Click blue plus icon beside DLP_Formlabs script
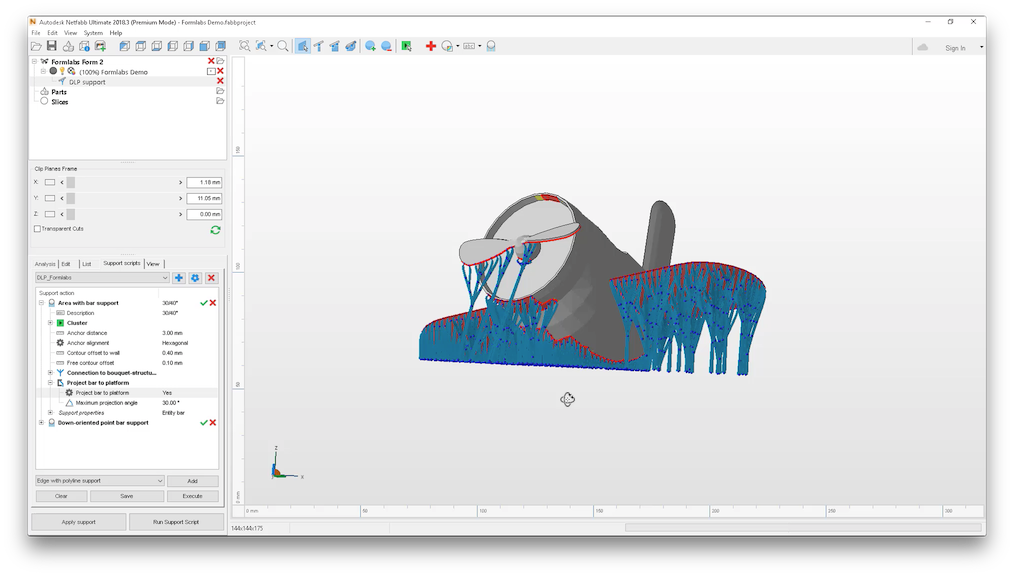 (x=179, y=278)
